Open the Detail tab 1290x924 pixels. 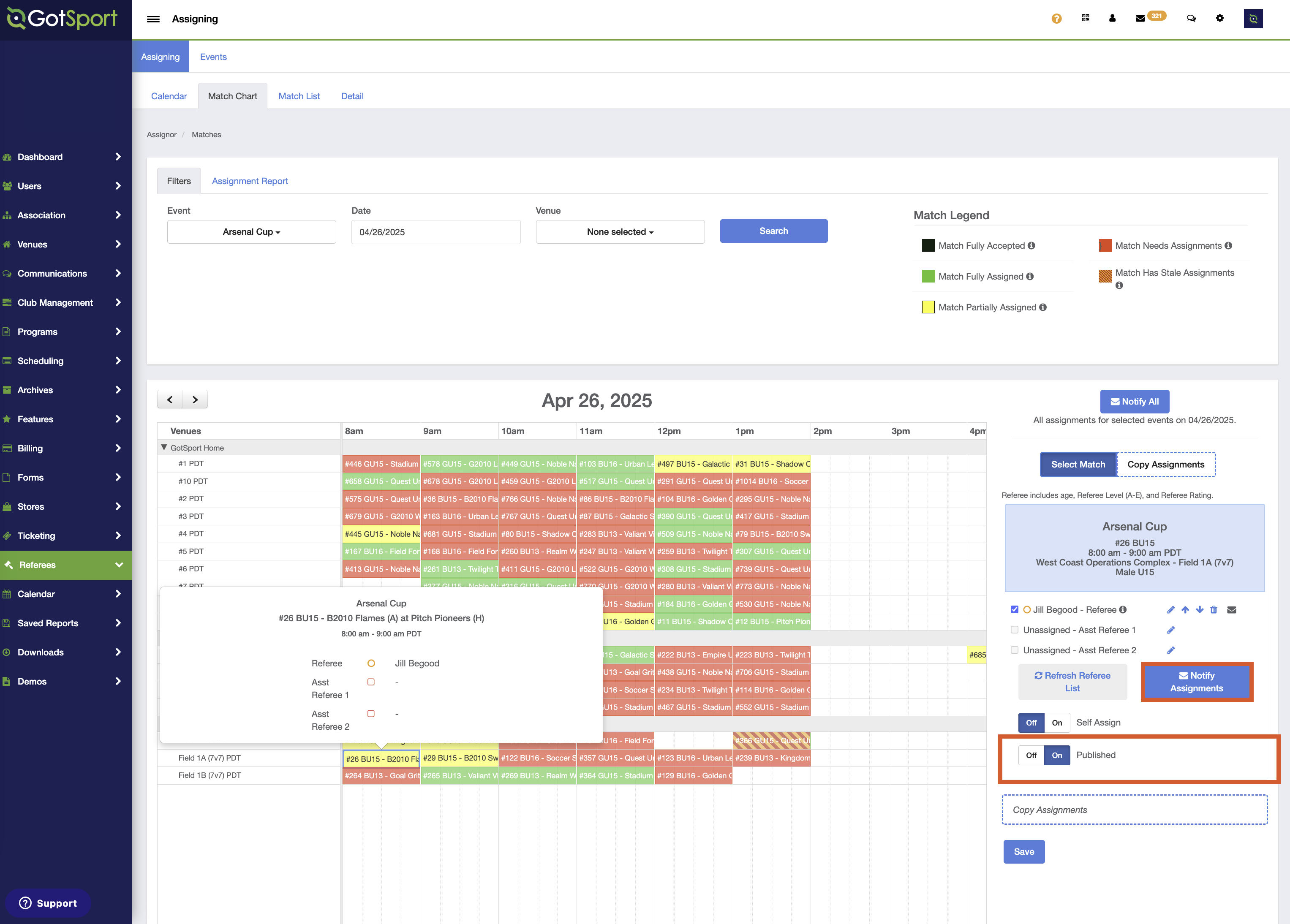[352, 96]
